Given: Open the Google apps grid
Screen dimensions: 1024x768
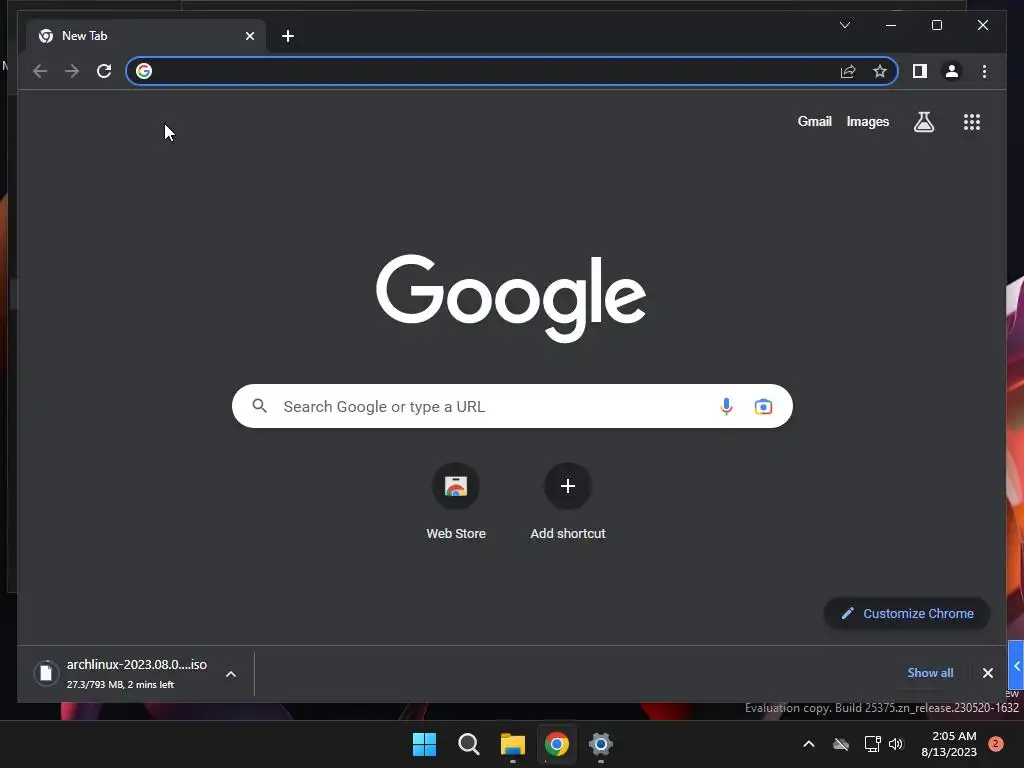Looking at the screenshot, I should coord(972,122).
